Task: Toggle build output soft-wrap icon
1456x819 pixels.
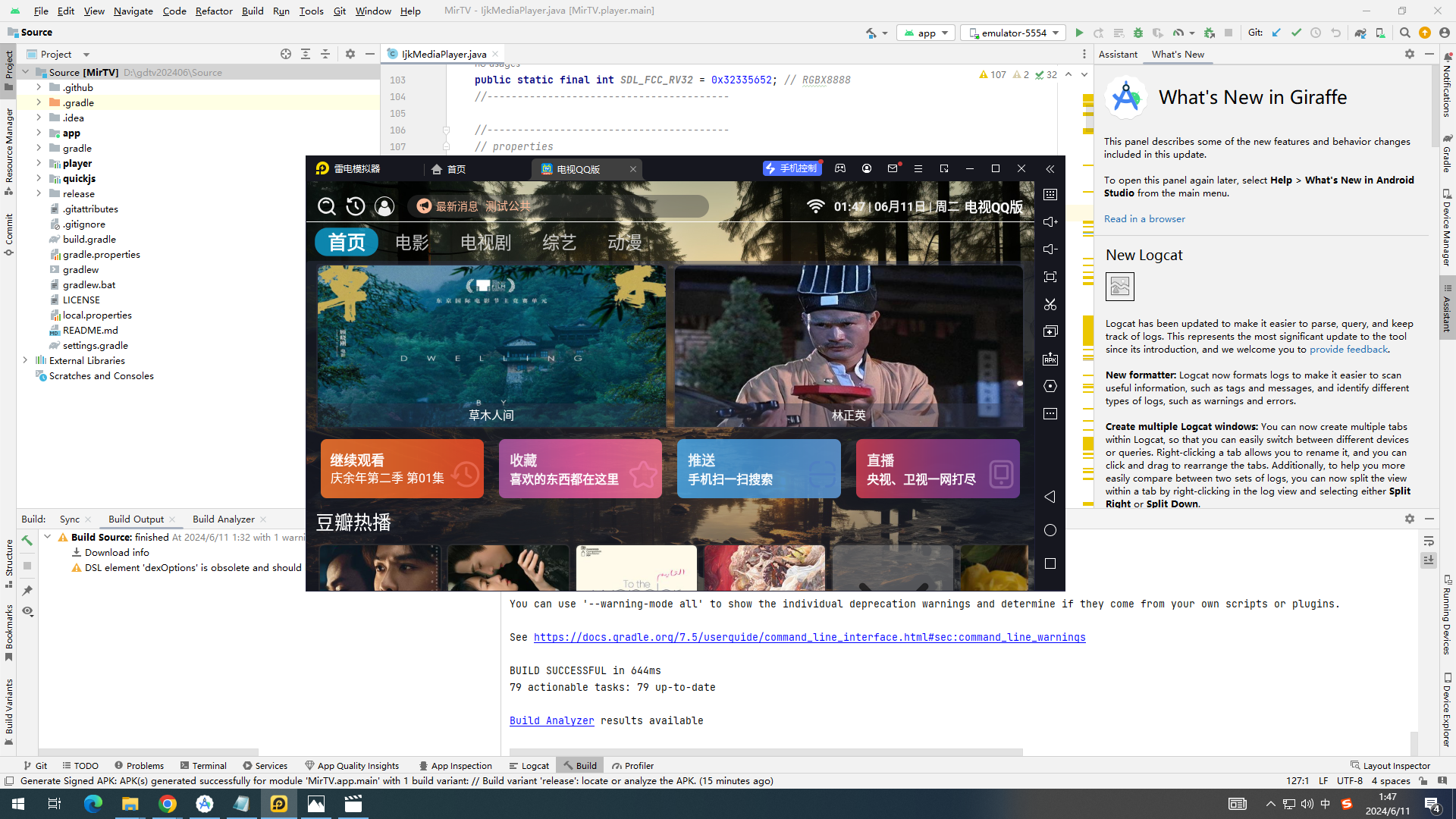Action: [x=1429, y=541]
